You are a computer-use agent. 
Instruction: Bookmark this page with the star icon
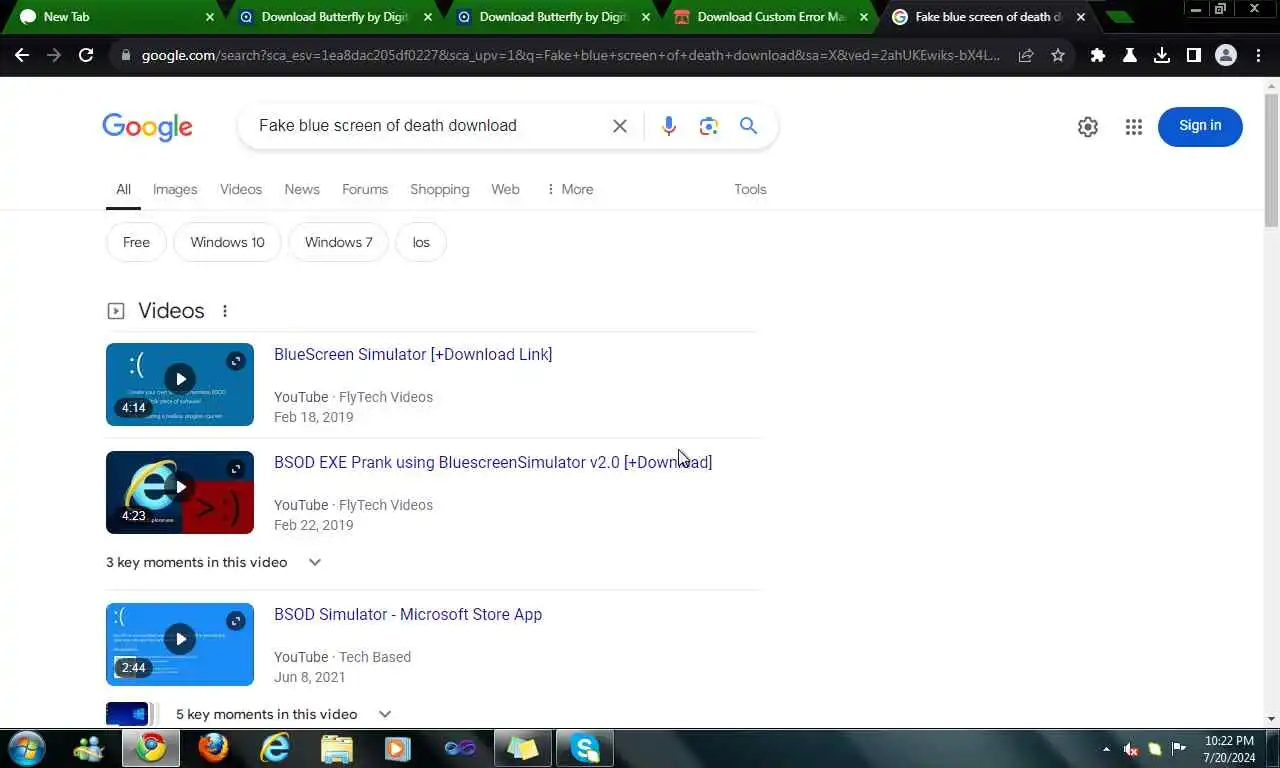(1058, 56)
